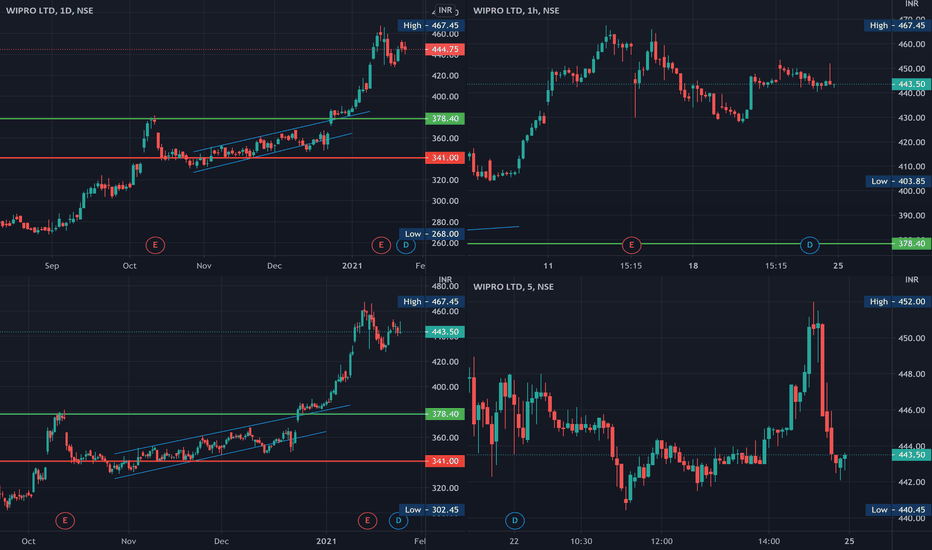Click the High 467.45 label on 1h chart
Image resolution: width=932 pixels, height=550 pixels.
898,26
